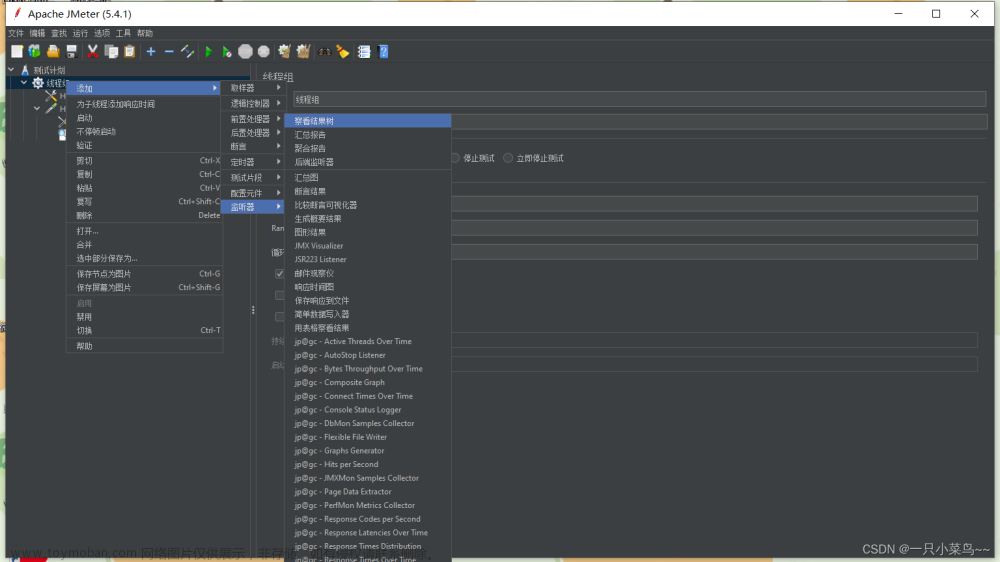Select 删除 in context menu
The height and width of the screenshot is (562, 1000).
pyautogui.click(x=144, y=216)
